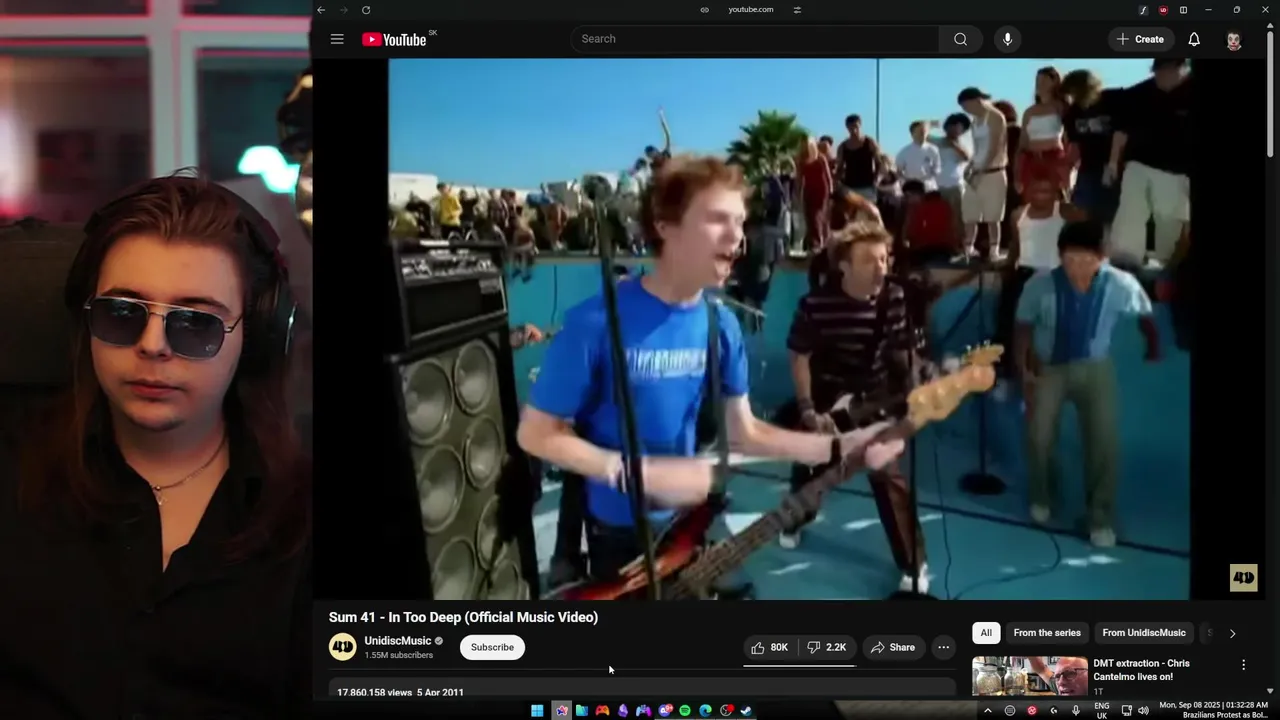The height and width of the screenshot is (720, 1280).
Task: Share the In Too Deep video
Action: [x=893, y=647]
